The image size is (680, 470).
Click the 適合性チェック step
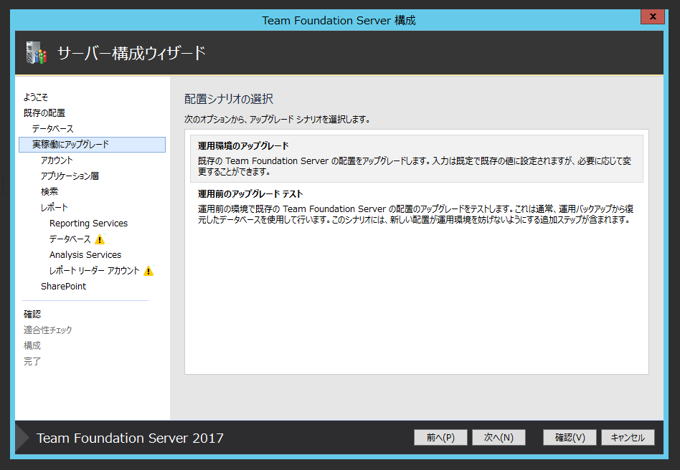click(x=48, y=330)
